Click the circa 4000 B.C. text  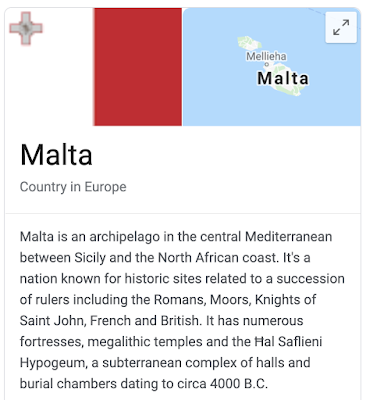click(x=222, y=384)
